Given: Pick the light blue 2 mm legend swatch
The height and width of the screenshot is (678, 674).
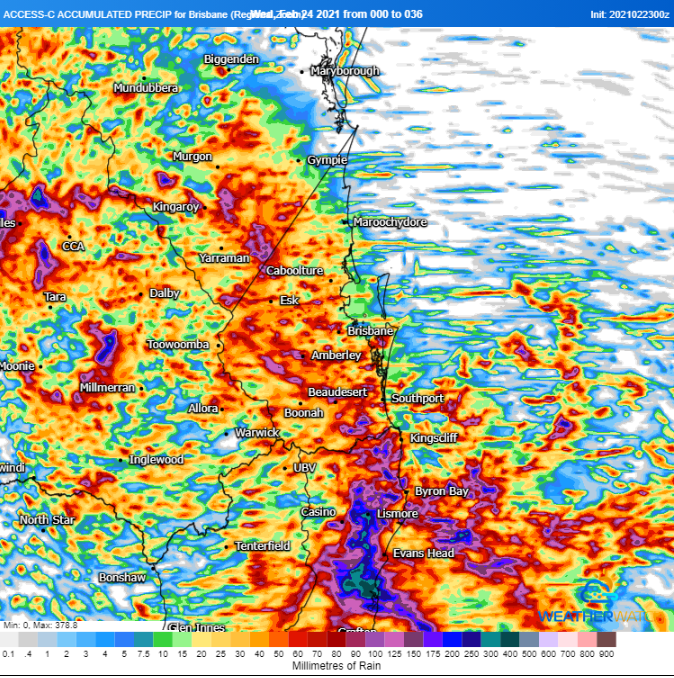Looking at the screenshot, I should [x=67, y=640].
